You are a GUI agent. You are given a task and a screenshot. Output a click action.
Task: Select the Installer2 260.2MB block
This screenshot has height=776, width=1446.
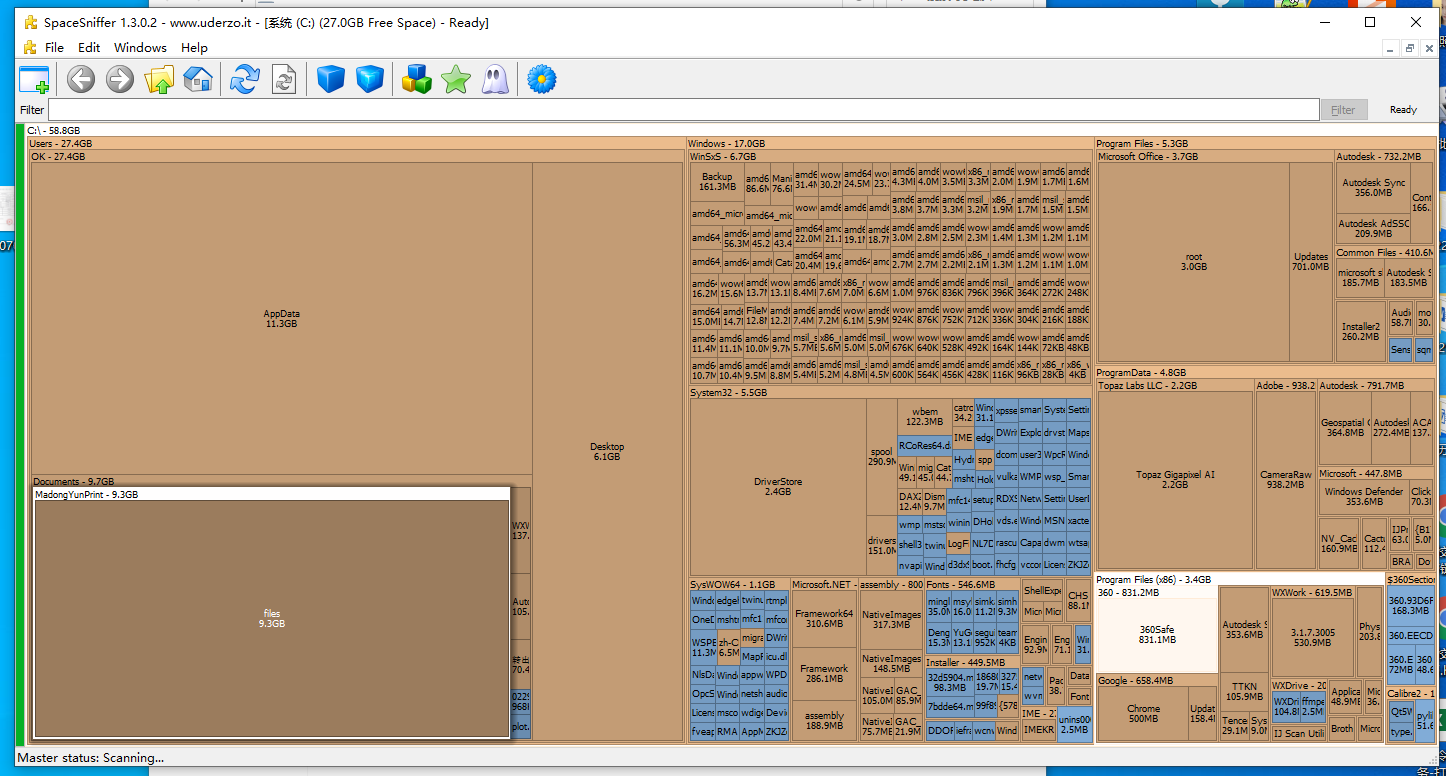point(1360,331)
